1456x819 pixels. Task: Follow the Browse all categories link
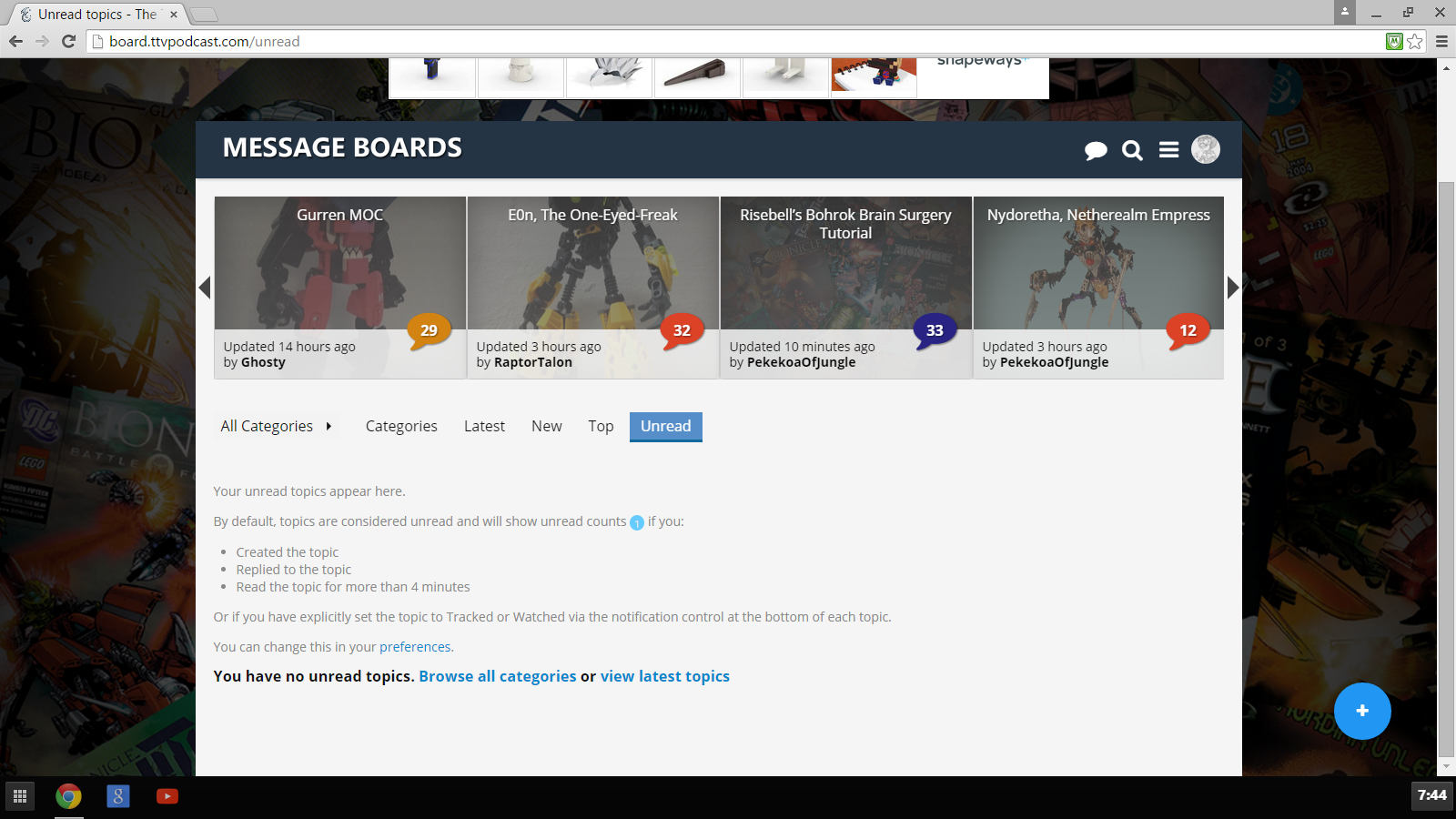pos(498,676)
